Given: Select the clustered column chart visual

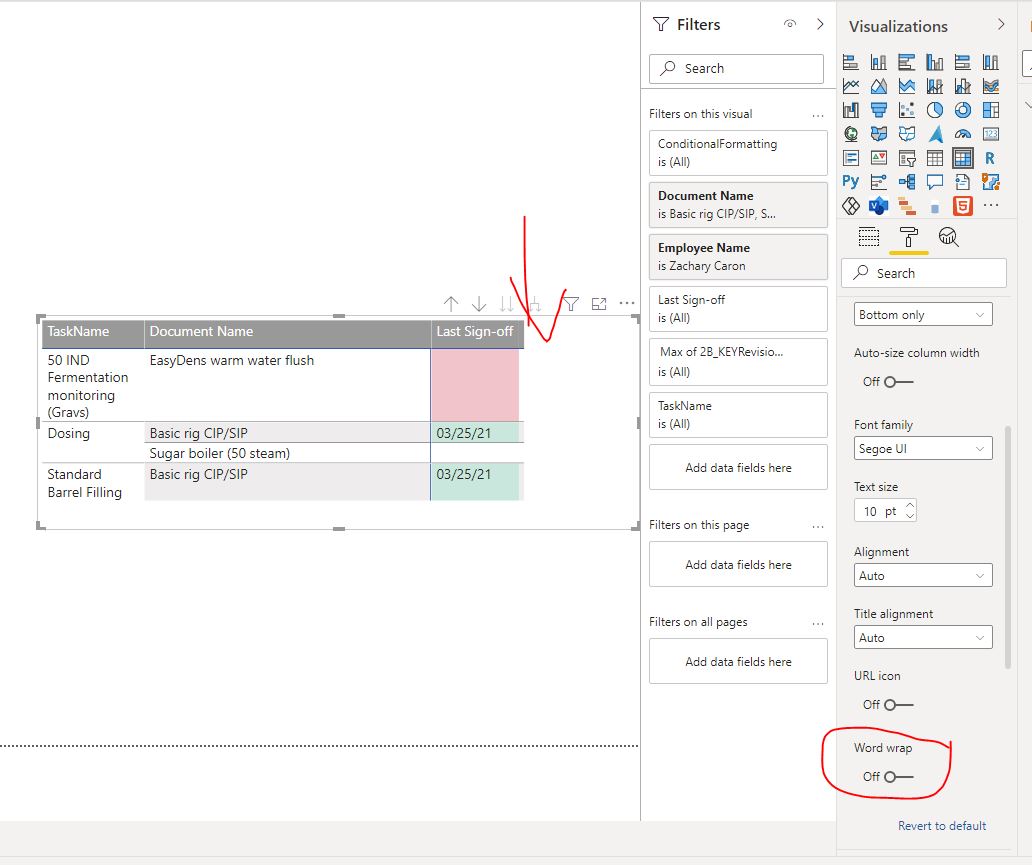Looking at the screenshot, I should pos(935,63).
